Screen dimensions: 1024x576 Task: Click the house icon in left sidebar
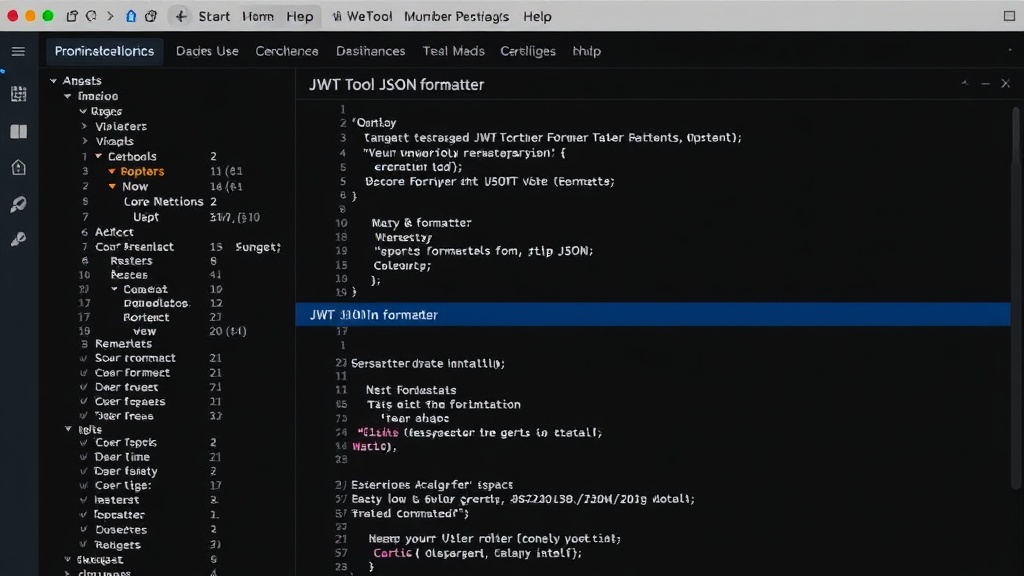click(18, 168)
